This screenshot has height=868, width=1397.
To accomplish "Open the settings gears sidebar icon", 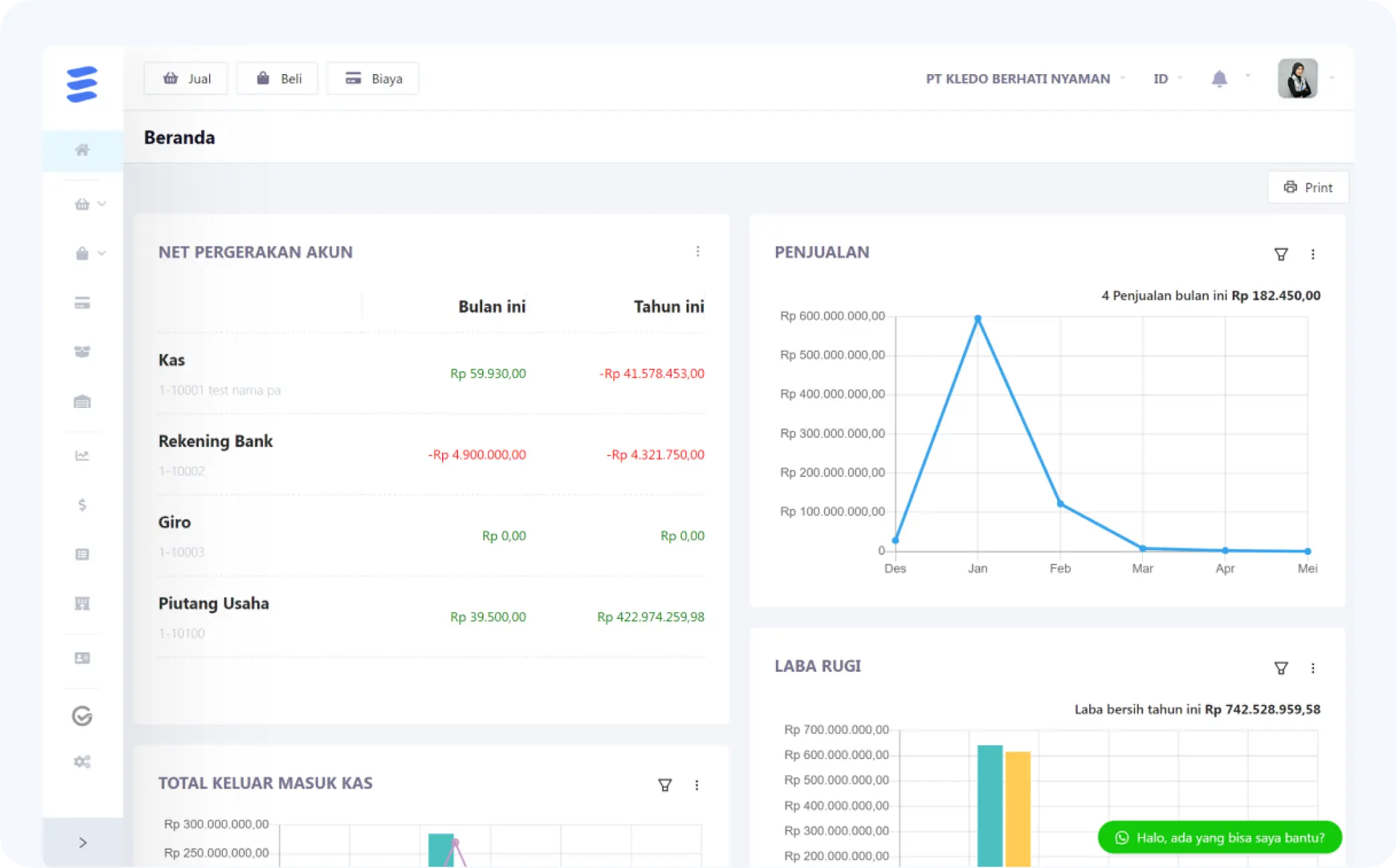I will coord(82,762).
